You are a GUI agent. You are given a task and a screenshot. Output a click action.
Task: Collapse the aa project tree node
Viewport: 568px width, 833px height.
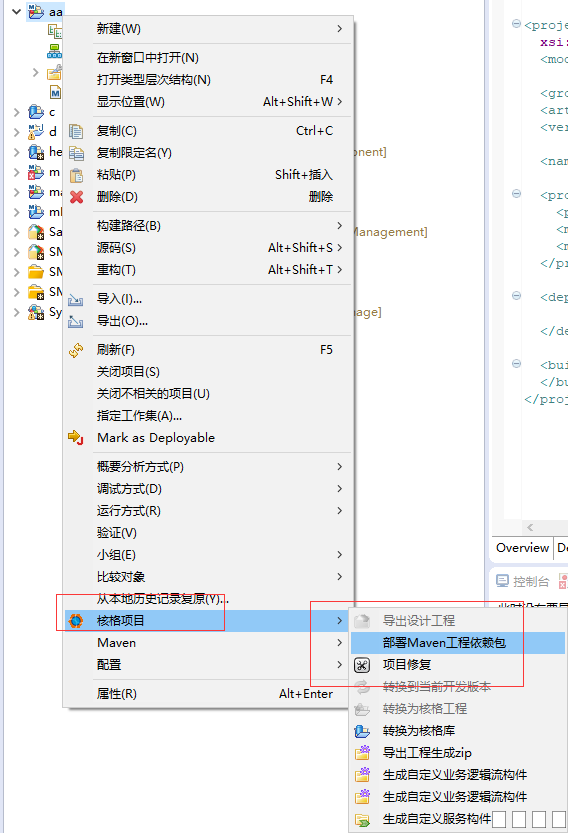click(16, 11)
